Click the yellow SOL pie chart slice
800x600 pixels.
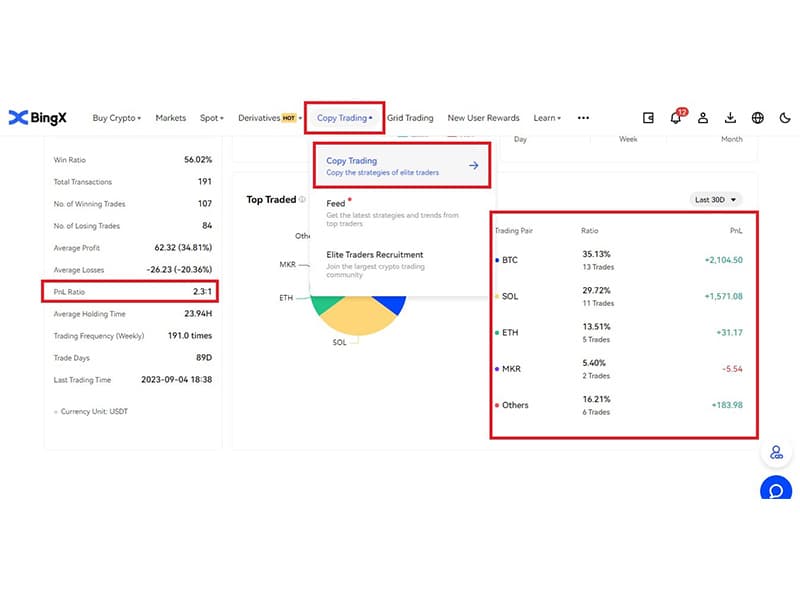357,317
